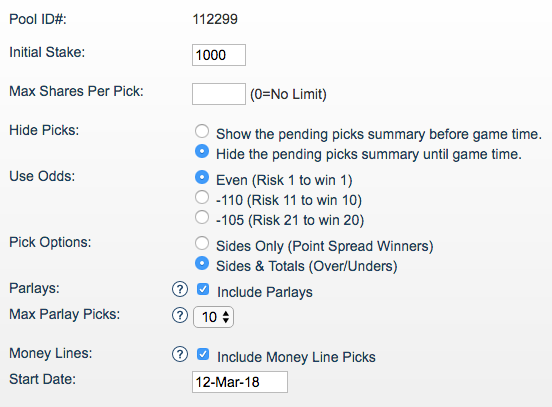Viewport: 552px width, 407px height.
Task: Open the Money Lines help icon
Action: click(x=180, y=355)
